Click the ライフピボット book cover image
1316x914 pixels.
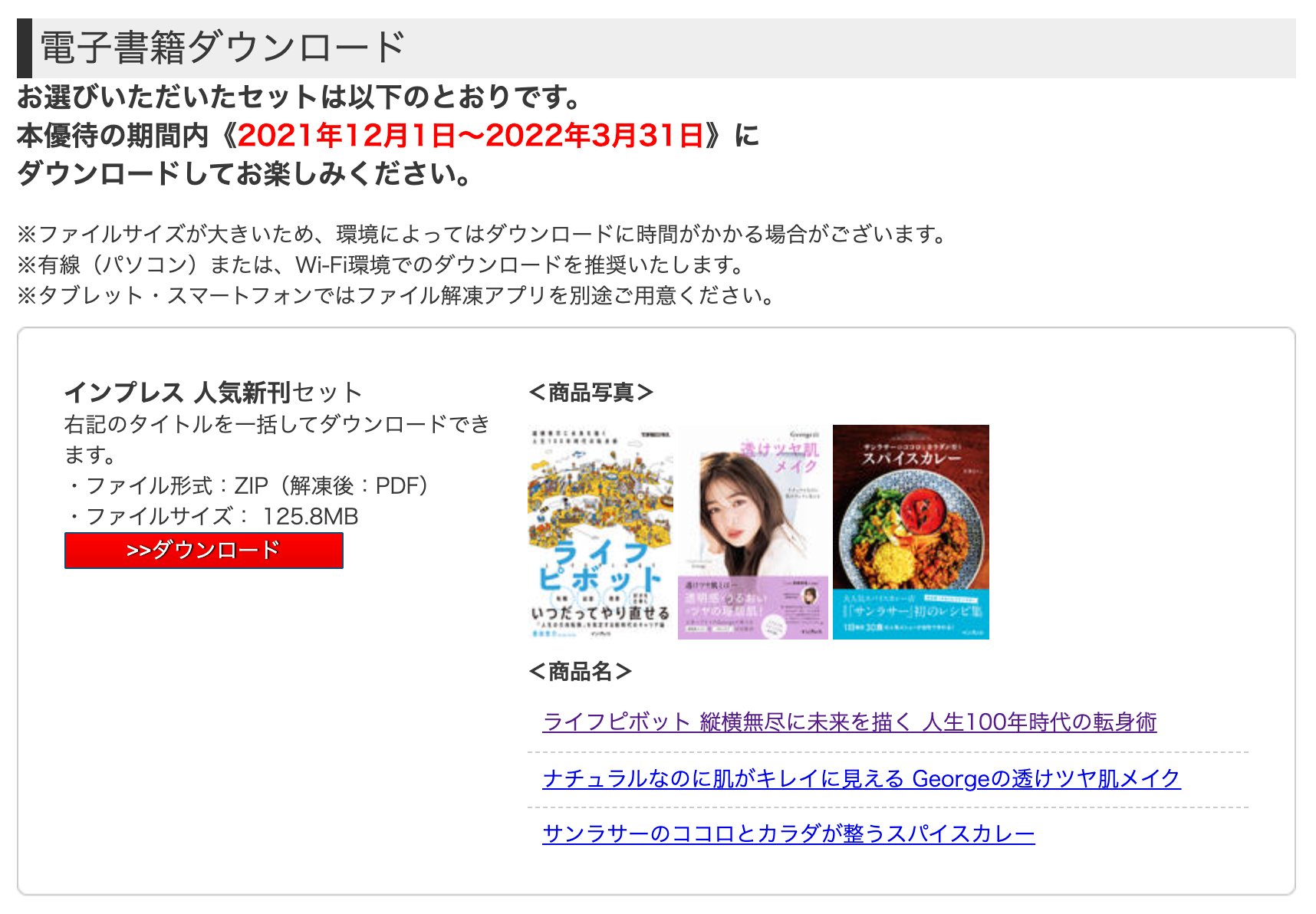tap(600, 532)
